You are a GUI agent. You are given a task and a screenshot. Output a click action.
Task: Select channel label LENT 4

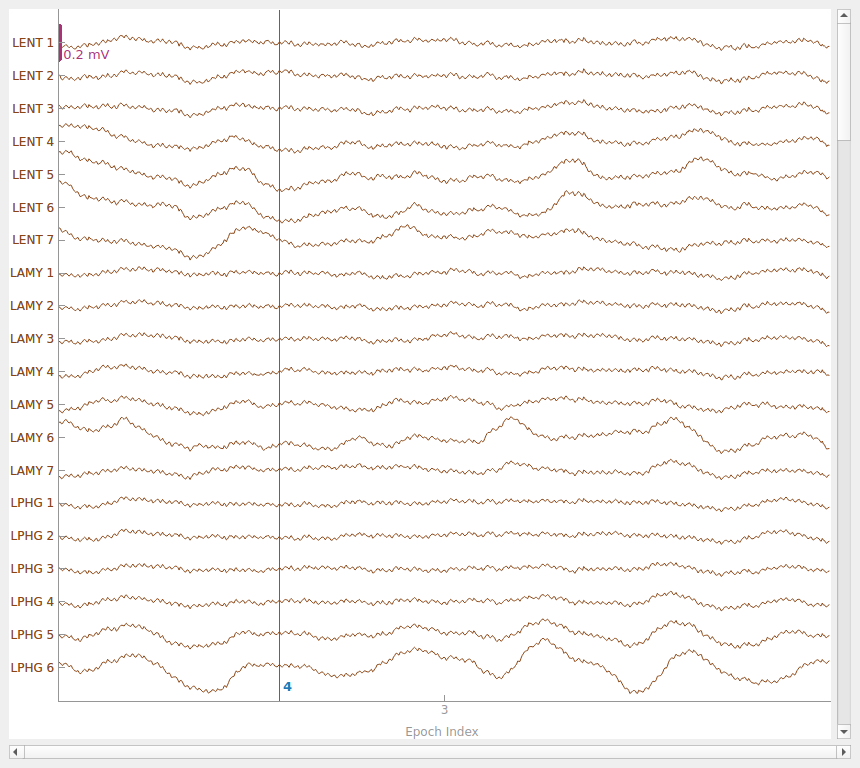tap(33, 142)
